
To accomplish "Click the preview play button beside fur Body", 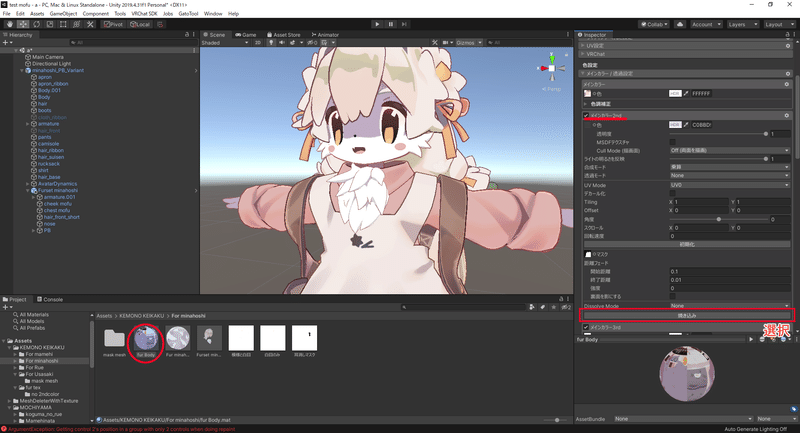I will pyautogui.click(x=751, y=339).
